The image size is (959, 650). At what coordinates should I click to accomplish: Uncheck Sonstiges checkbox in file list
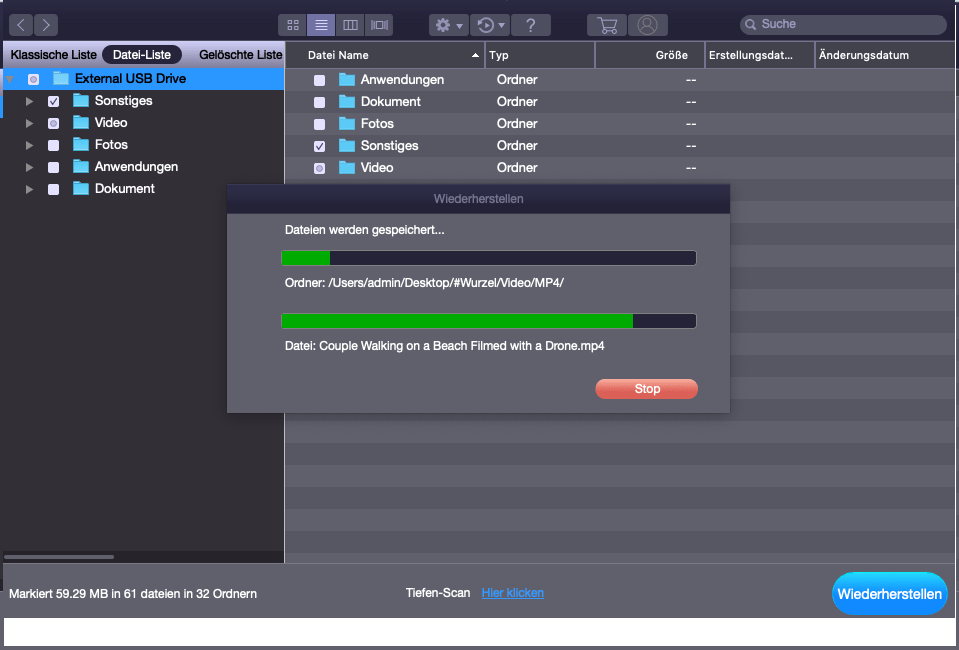[319, 146]
